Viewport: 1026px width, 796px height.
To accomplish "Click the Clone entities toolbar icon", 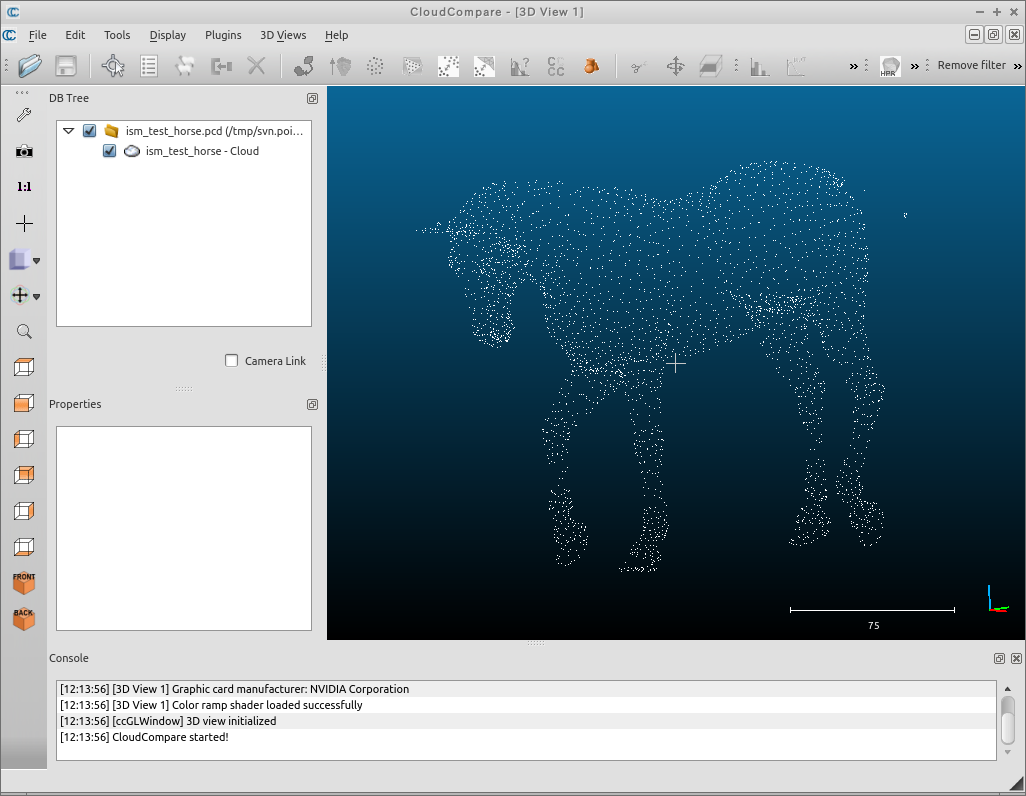I will coord(185,65).
